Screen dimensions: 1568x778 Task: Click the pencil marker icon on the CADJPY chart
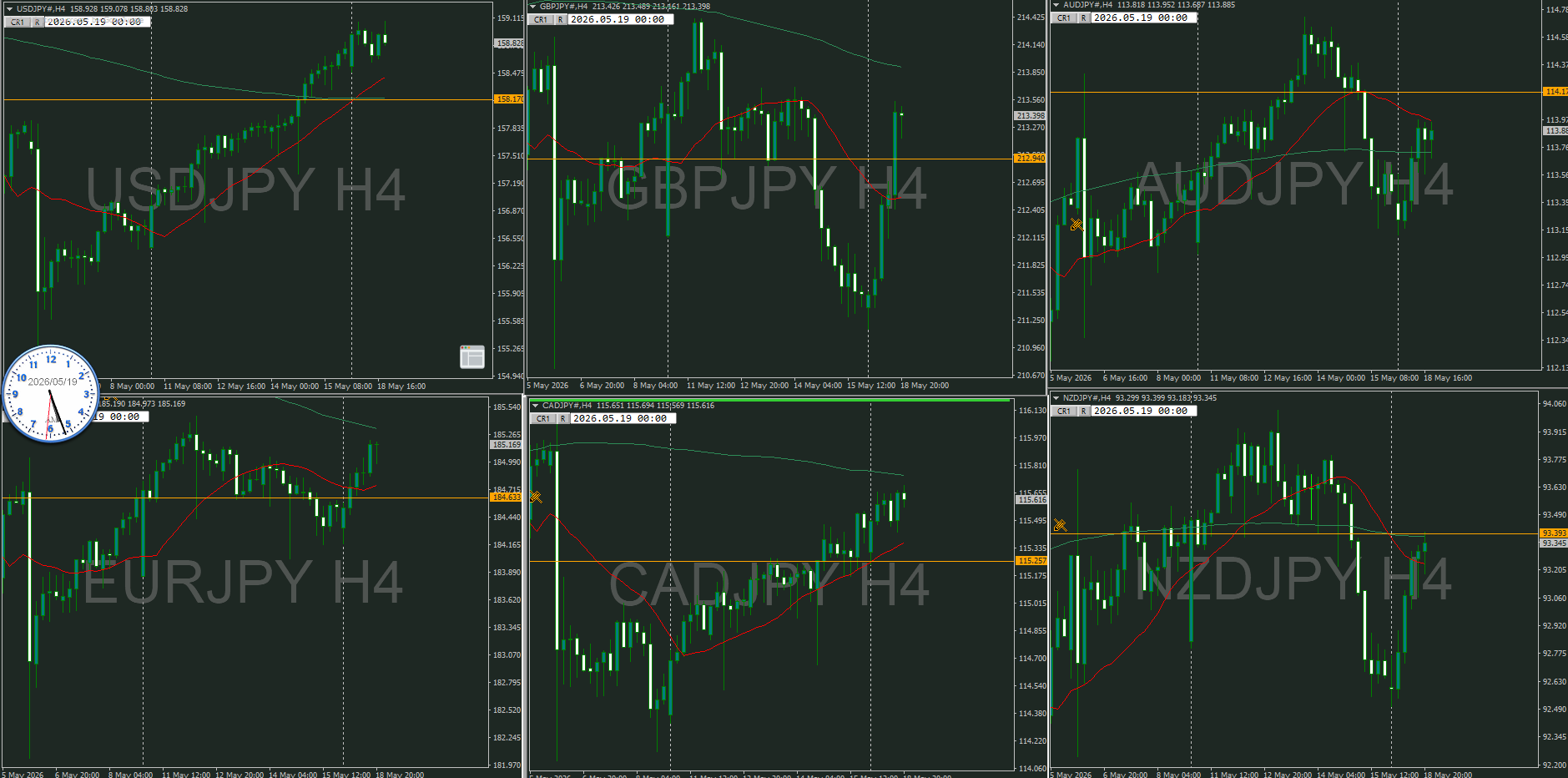[536, 497]
